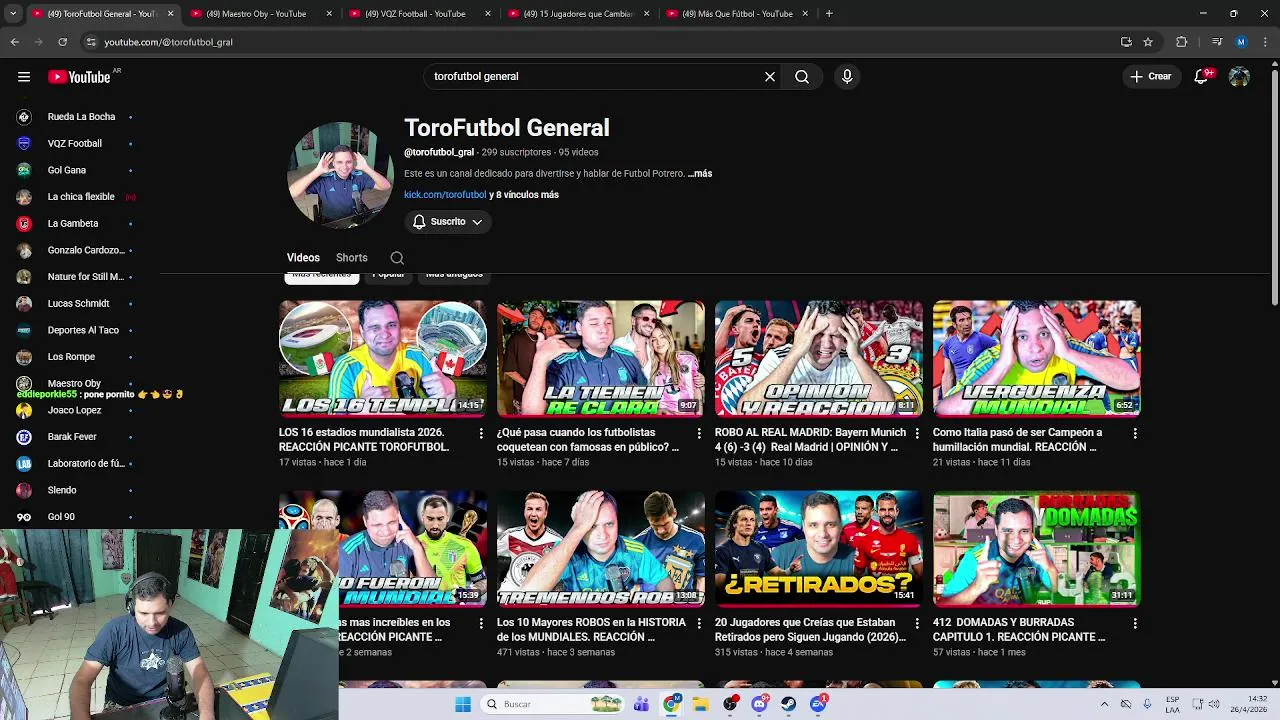Play the ¿RETIRADOS? video thumbnail
Viewport: 1280px width, 720px height.
[819, 549]
